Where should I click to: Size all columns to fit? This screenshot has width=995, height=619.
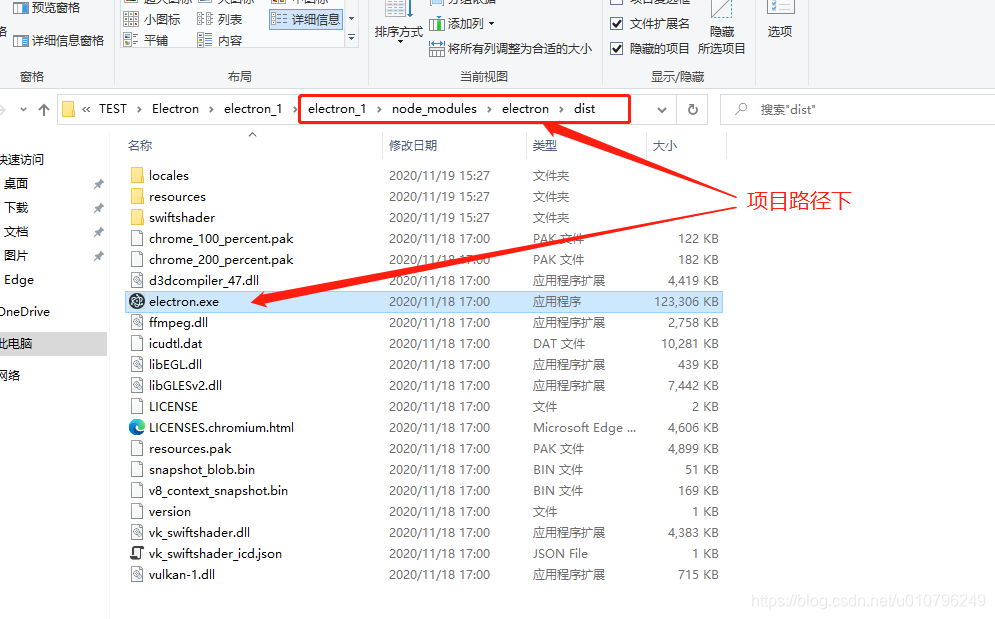click(x=511, y=48)
